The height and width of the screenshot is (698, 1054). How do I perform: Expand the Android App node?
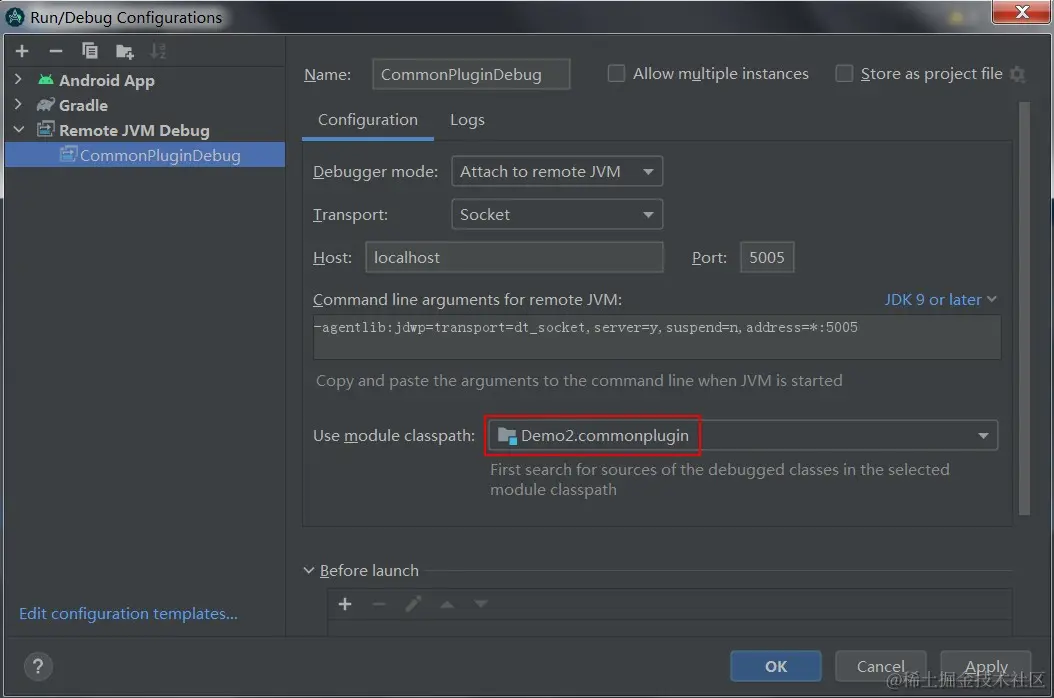[x=18, y=79]
